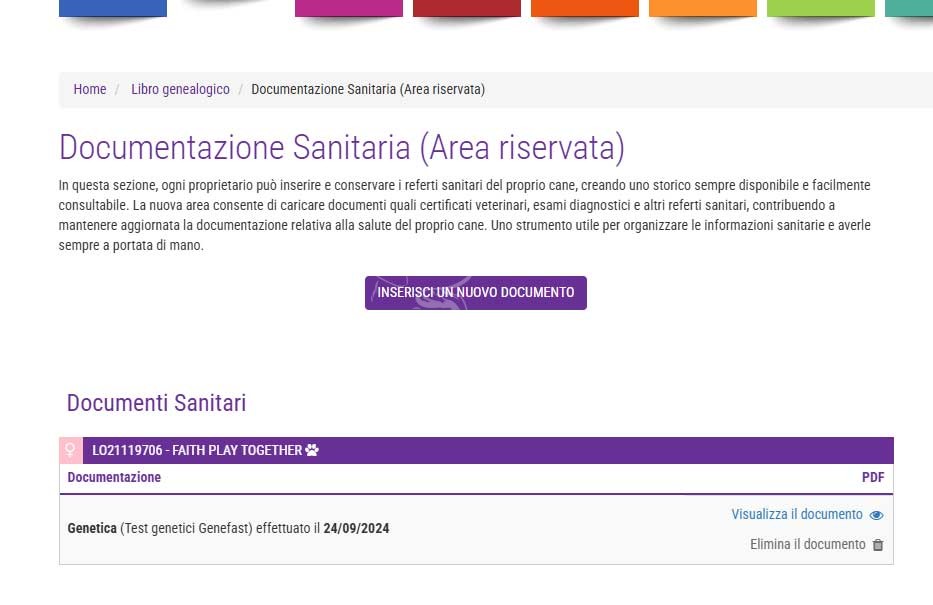The height and width of the screenshot is (605, 933).
Task: Go to Libro genealogico breadcrumb
Action: click(x=180, y=89)
